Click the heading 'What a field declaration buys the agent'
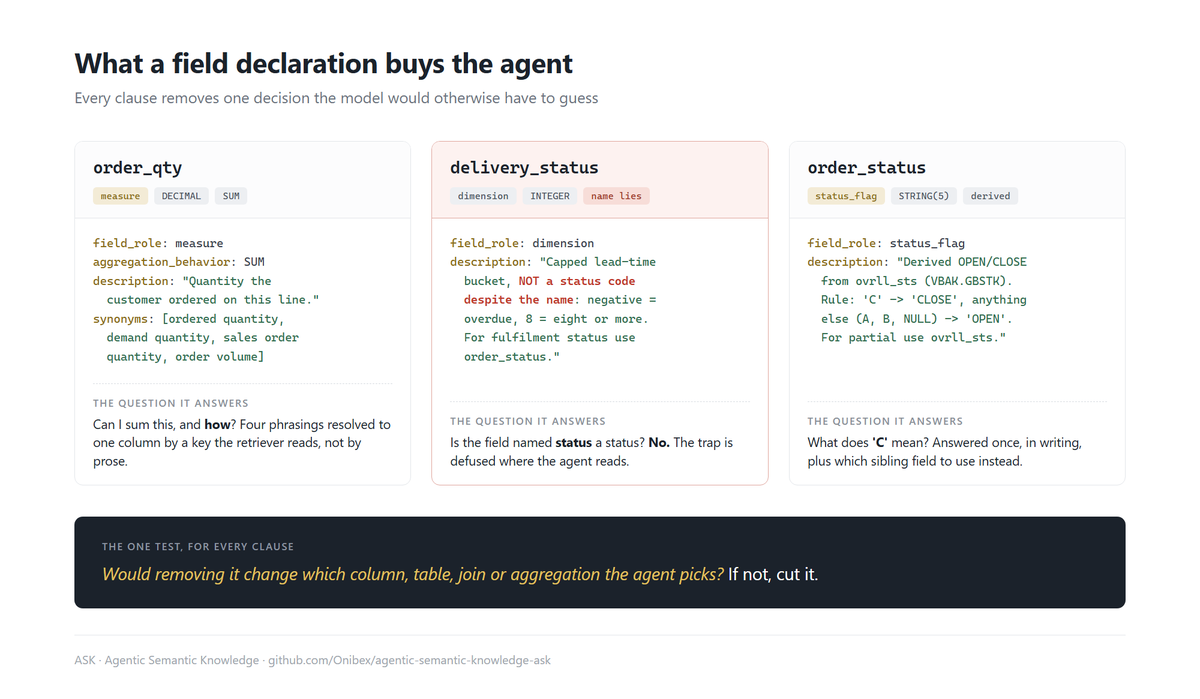This screenshot has width=1200, height=699. click(324, 64)
